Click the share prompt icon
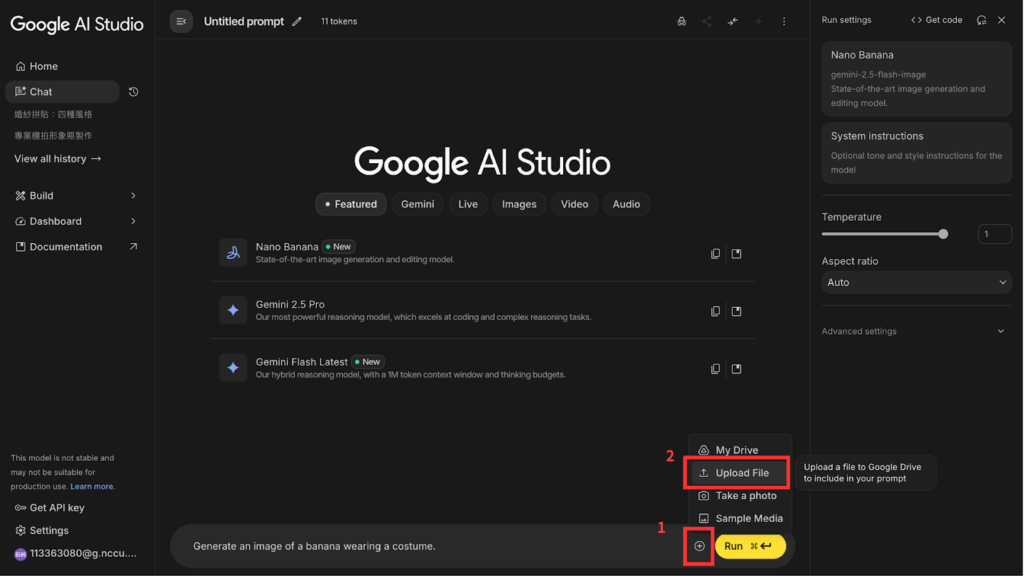 707,21
